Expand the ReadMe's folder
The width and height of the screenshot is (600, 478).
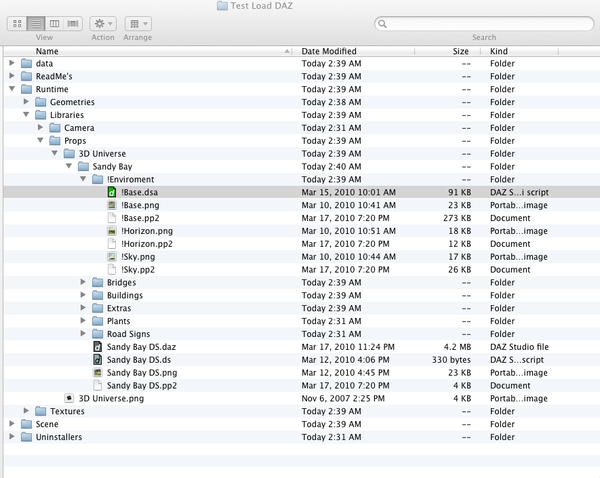coord(12,76)
